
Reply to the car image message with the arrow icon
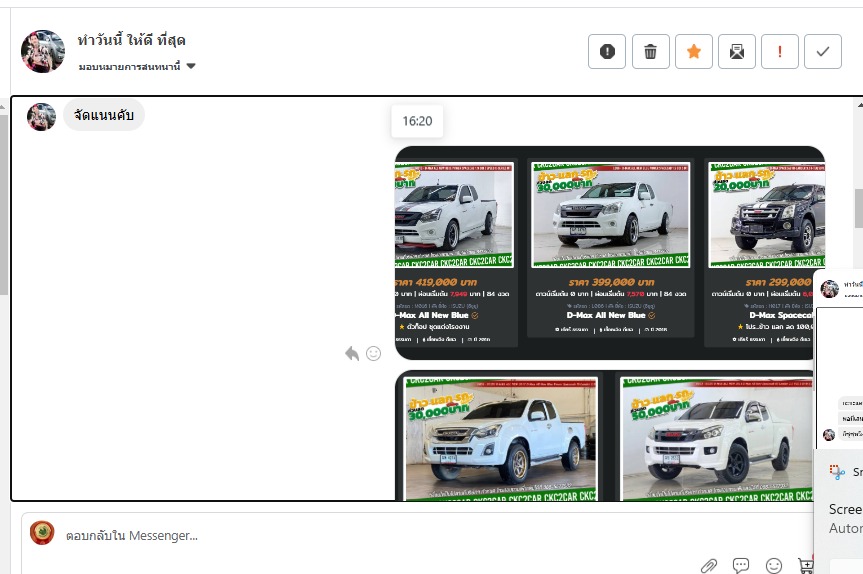352,353
